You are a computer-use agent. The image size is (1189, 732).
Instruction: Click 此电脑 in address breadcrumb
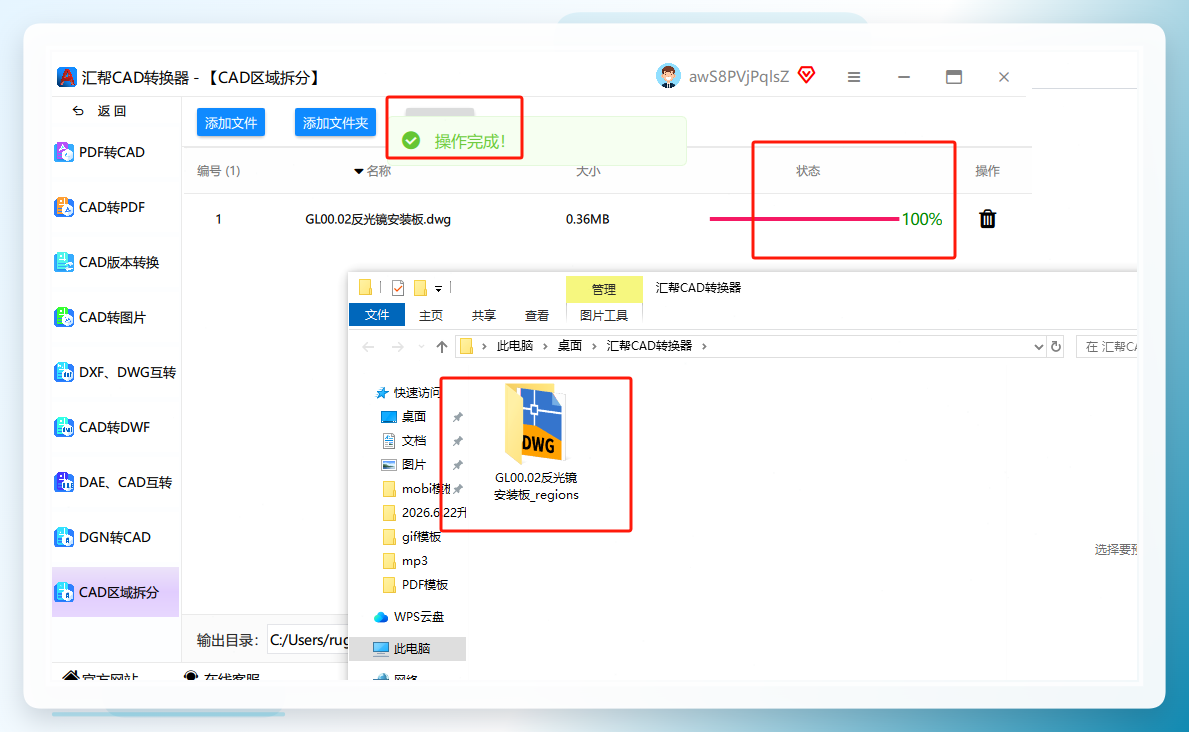point(515,346)
